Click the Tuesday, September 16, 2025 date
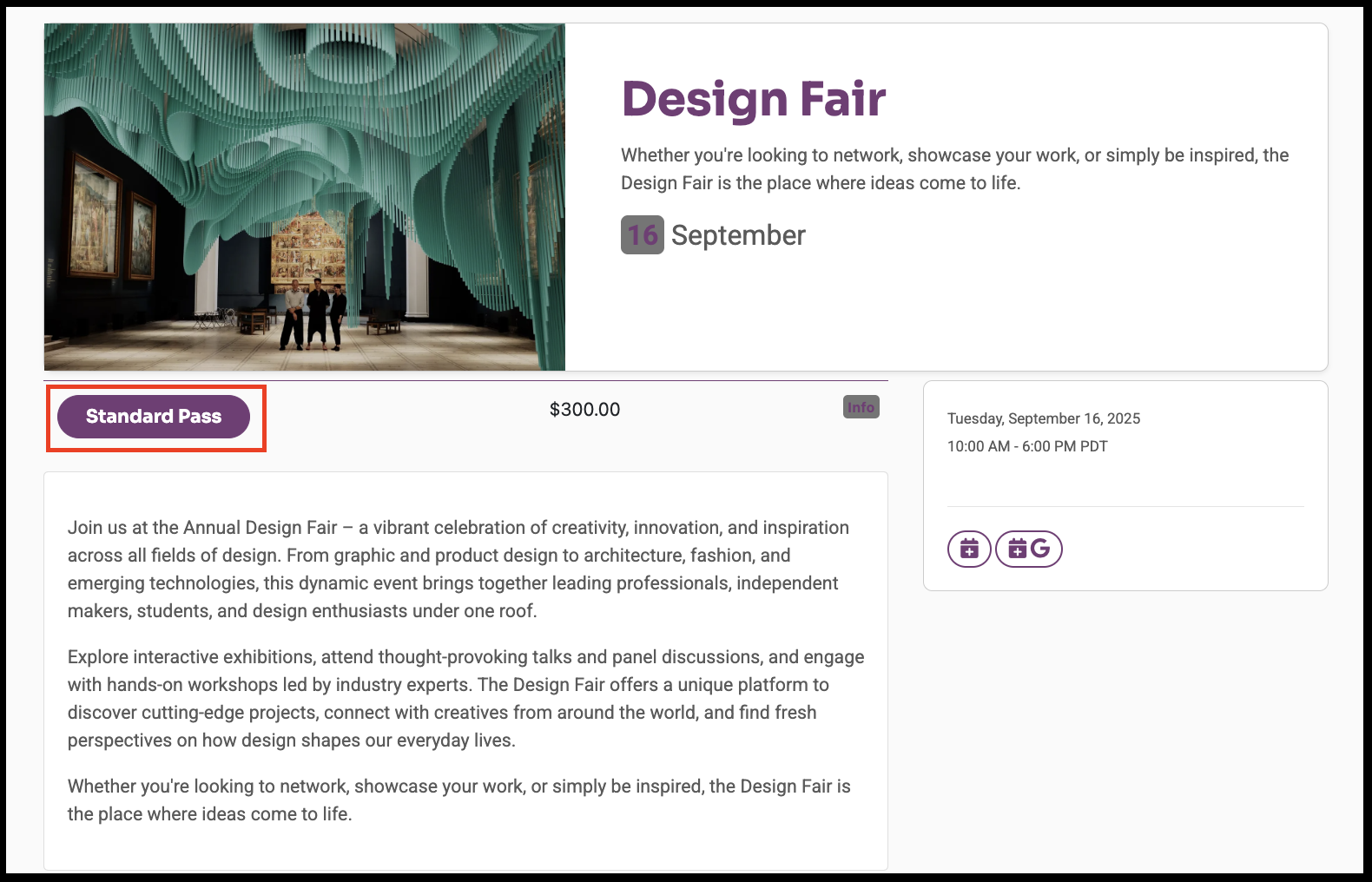This screenshot has width=1372, height=882. (1044, 418)
